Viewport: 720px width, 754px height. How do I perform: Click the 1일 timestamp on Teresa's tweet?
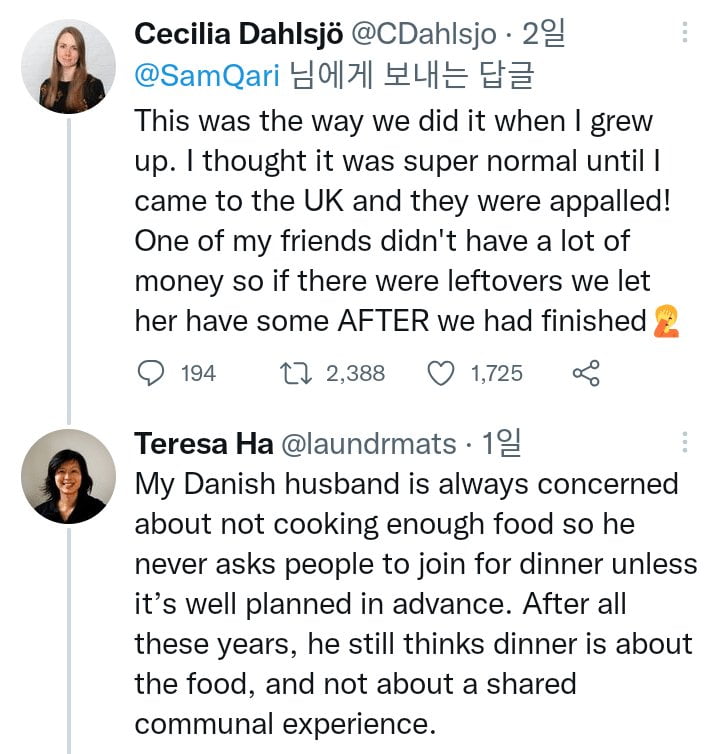point(502,443)
